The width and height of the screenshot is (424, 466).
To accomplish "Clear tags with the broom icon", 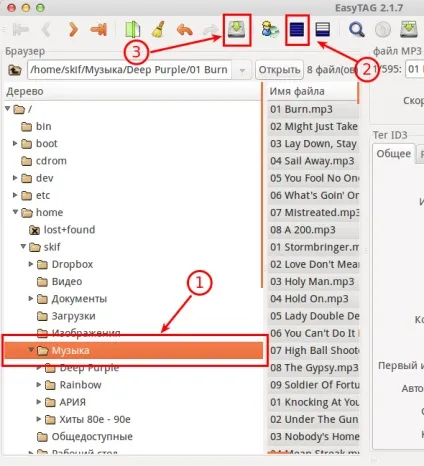I will click(158, 29).
